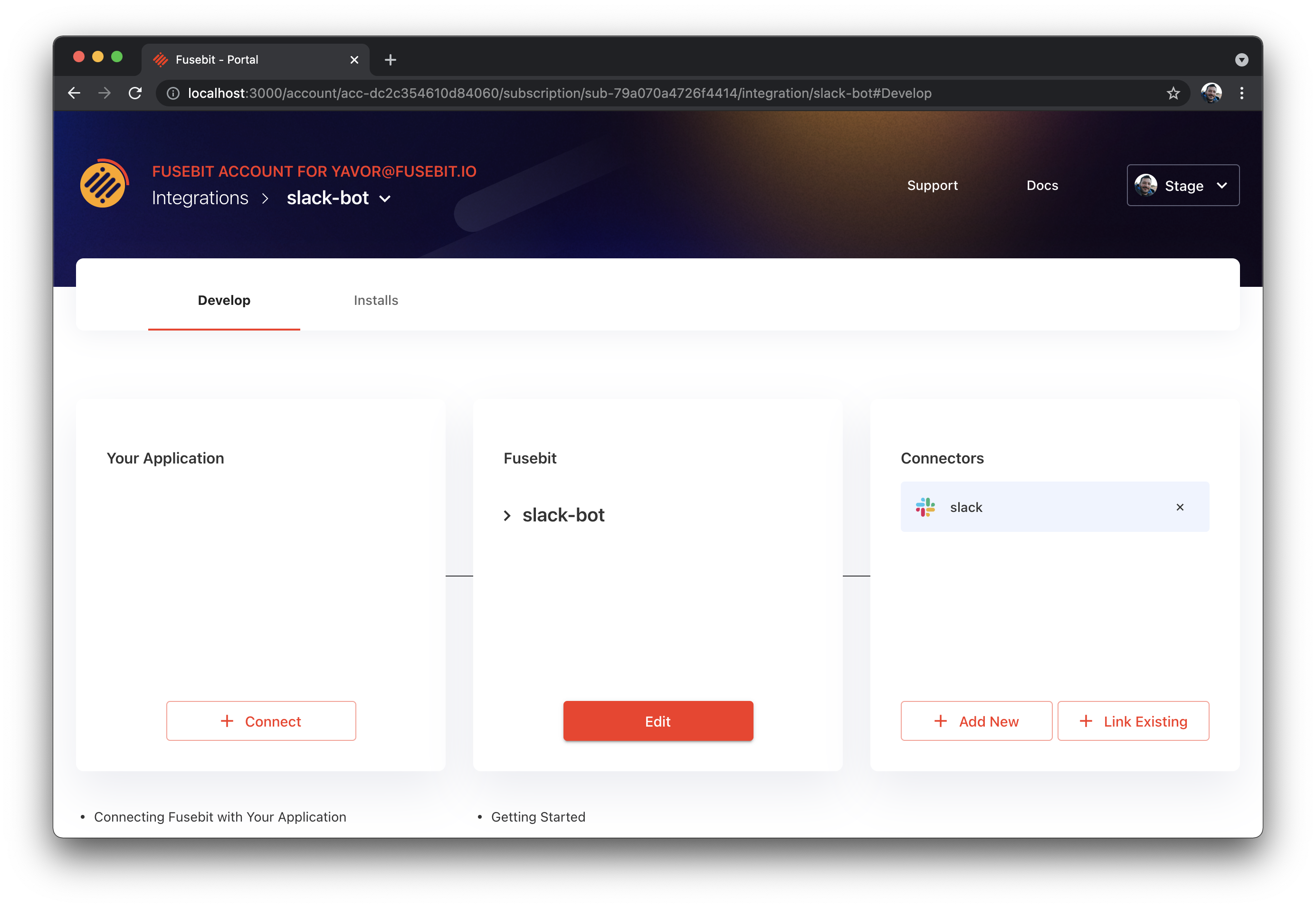This screenshot has height=908, width=1316.
Task: Click the FUSEBIT ACCOUNT FOR YAVOR@FUSEBIT.IO text
Action: coord(314,171)
